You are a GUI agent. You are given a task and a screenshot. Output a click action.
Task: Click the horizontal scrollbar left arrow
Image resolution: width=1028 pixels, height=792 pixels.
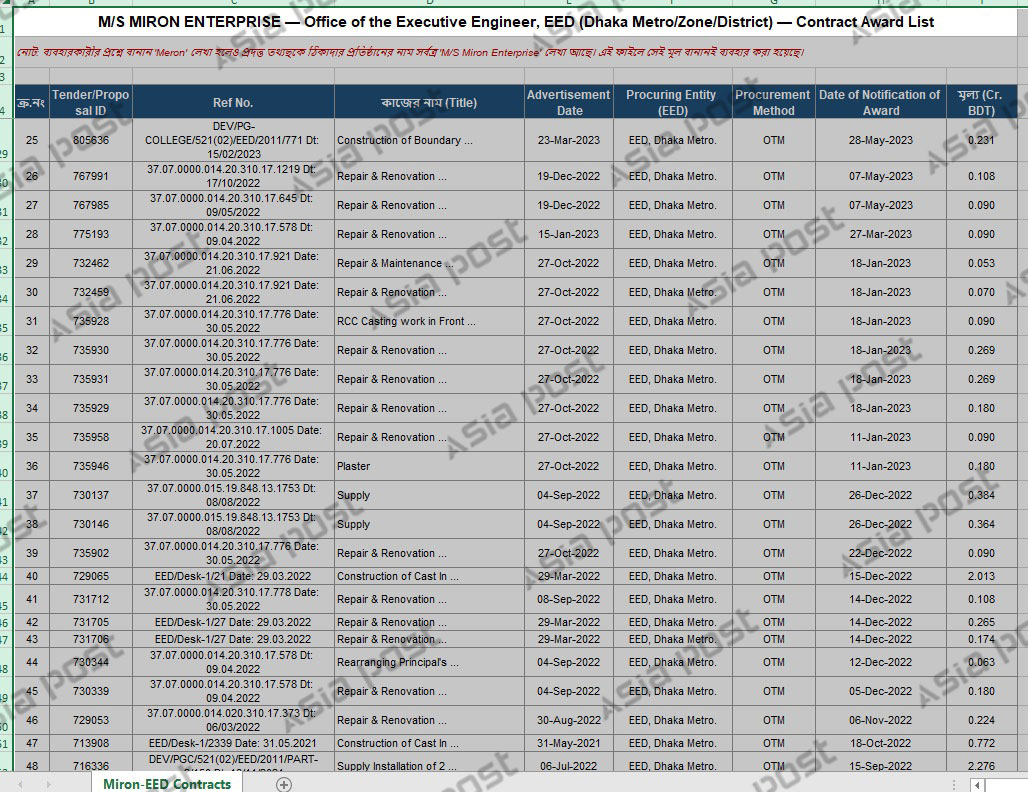[977, 785]
